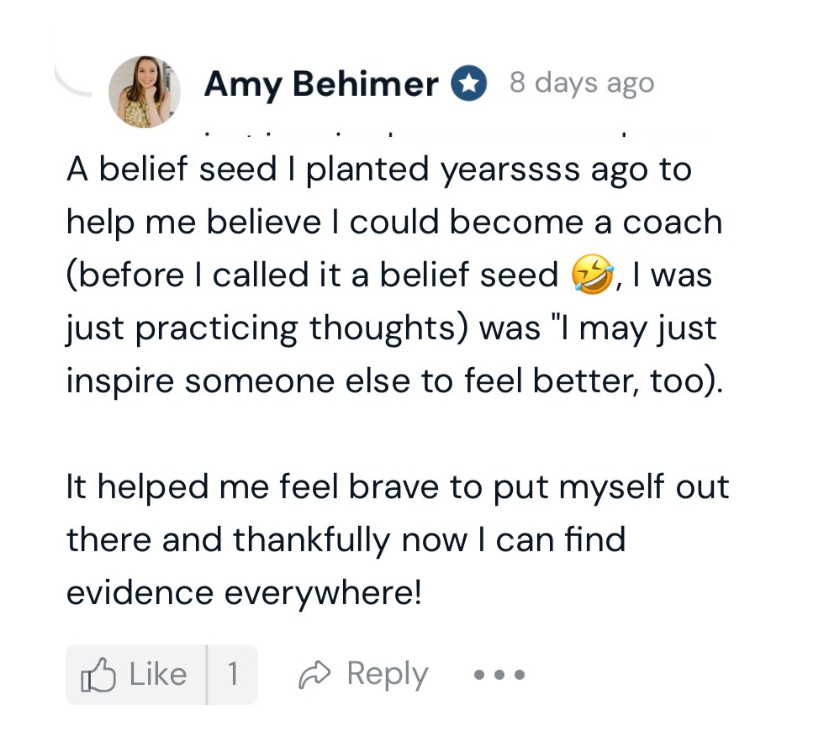This screenshot has height=754, width=818.
Task: Click the laughing emoji in the comment
Action: point(593,276)
